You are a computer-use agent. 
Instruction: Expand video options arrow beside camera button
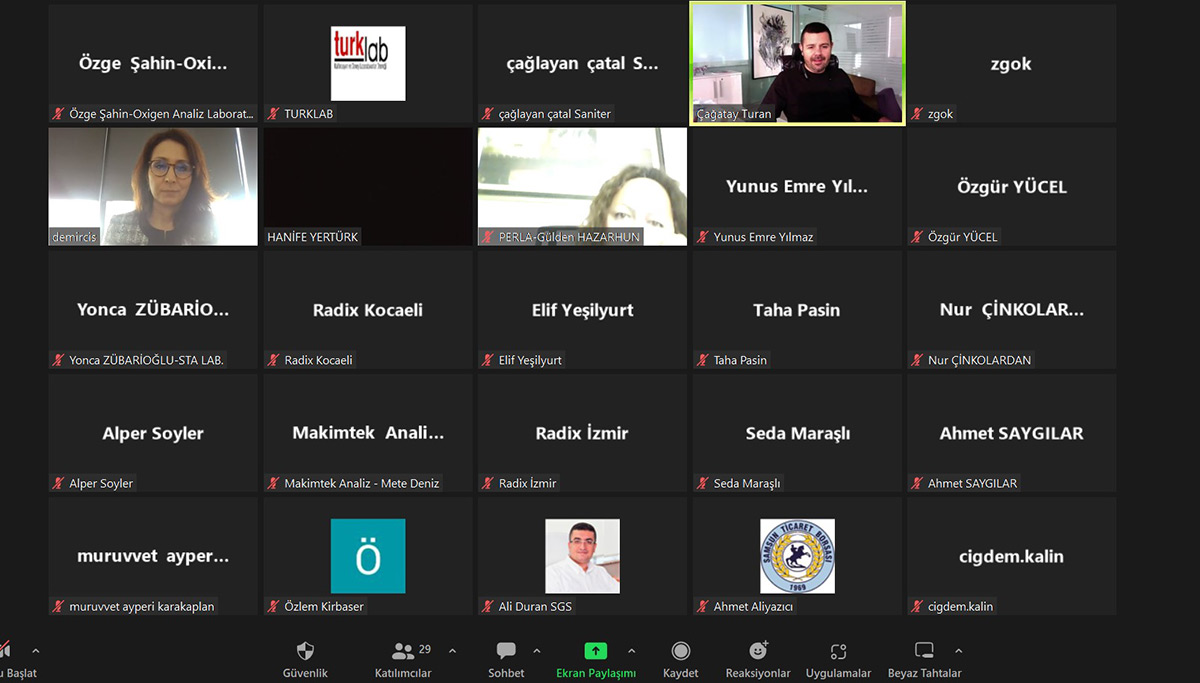click(x=36, y=651)
